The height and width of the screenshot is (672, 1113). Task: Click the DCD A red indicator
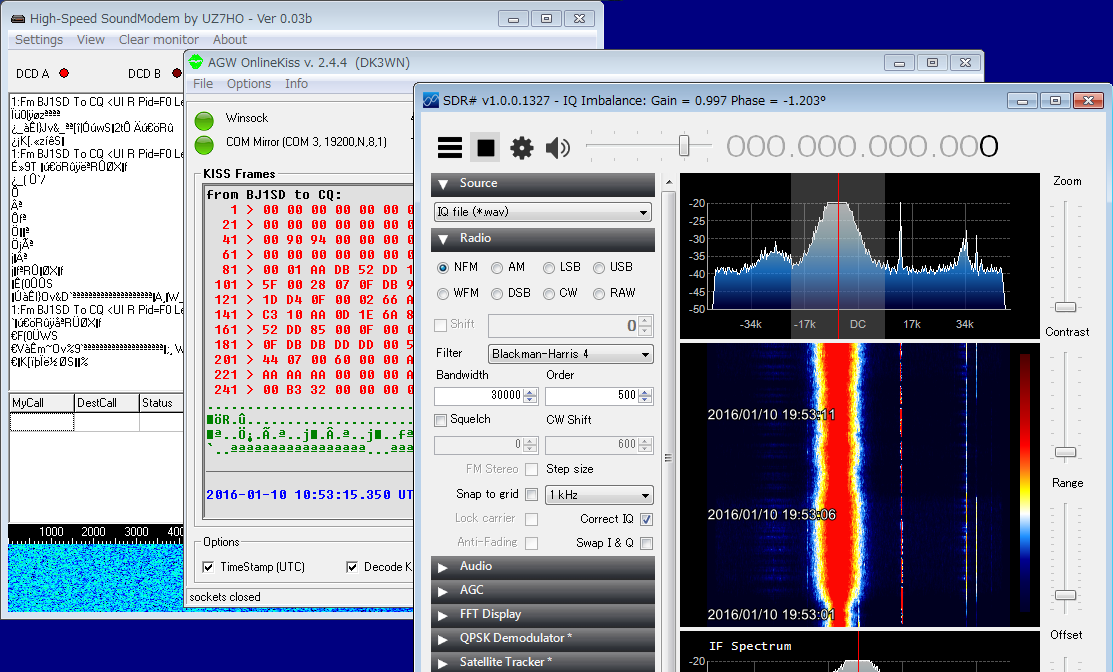(64, 73)
